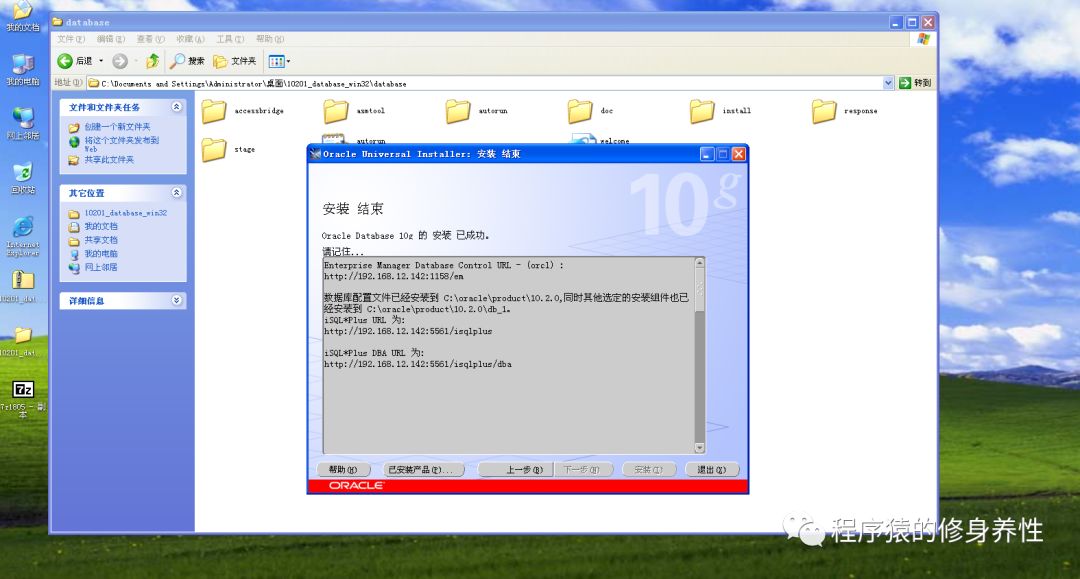Go back using the green Back arrow
Viewport: 1080px width, 579px height.
tap(65, 61)
